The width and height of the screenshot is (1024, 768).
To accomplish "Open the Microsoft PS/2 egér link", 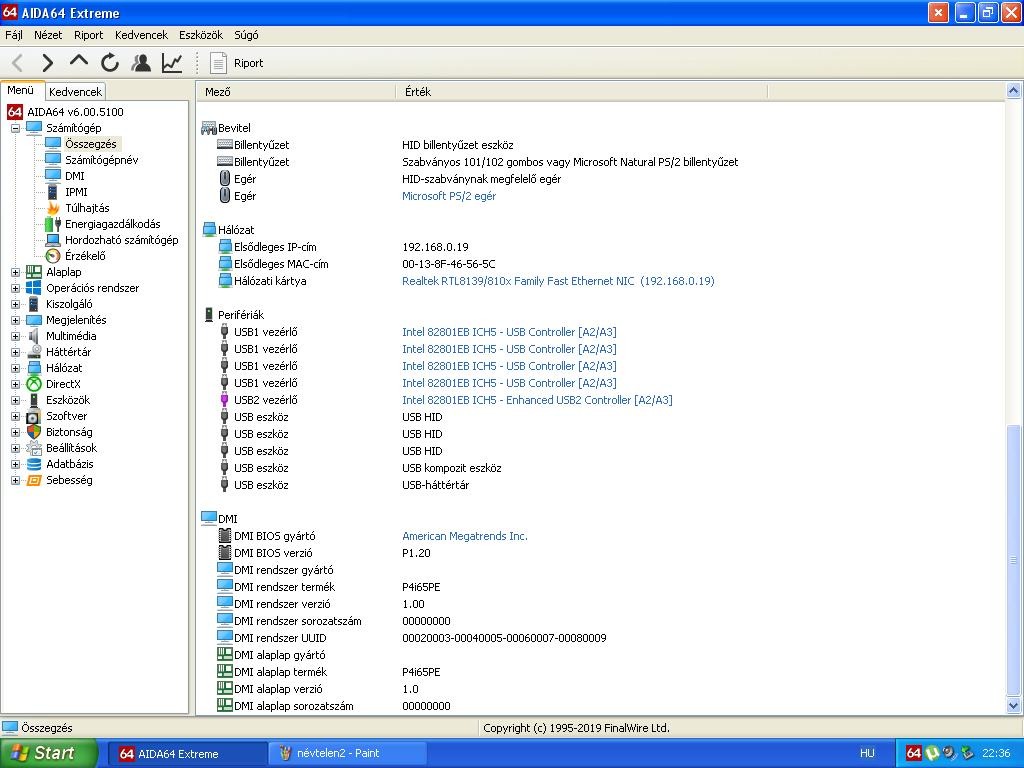I will 449,196.
